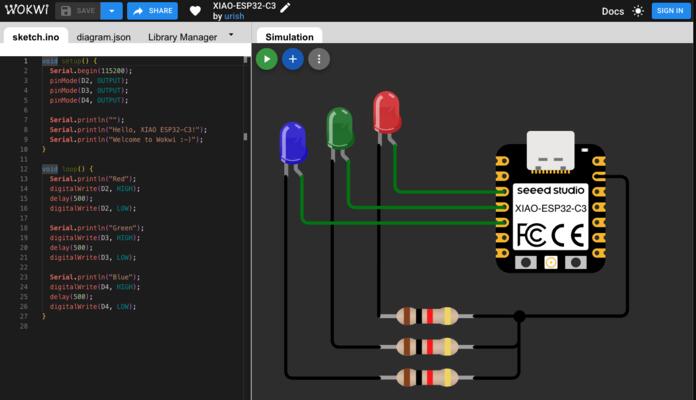Viewport: 696px width, 400px height.
Task: Click the wire junction dot near resistors
Action: click(x=519, y=316)
